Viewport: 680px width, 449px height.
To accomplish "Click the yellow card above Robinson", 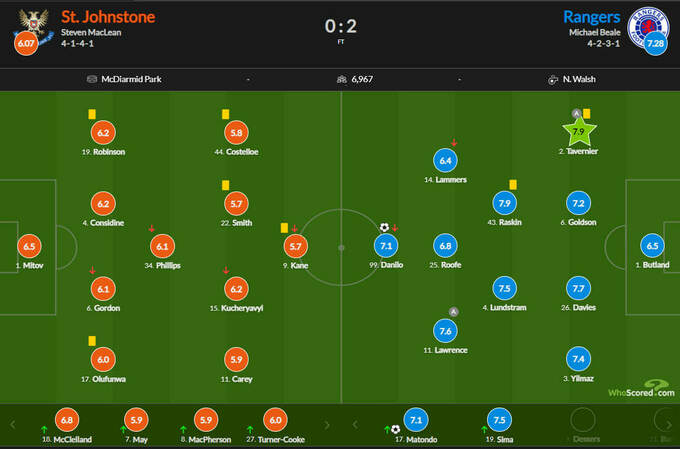I will [92, 114].
